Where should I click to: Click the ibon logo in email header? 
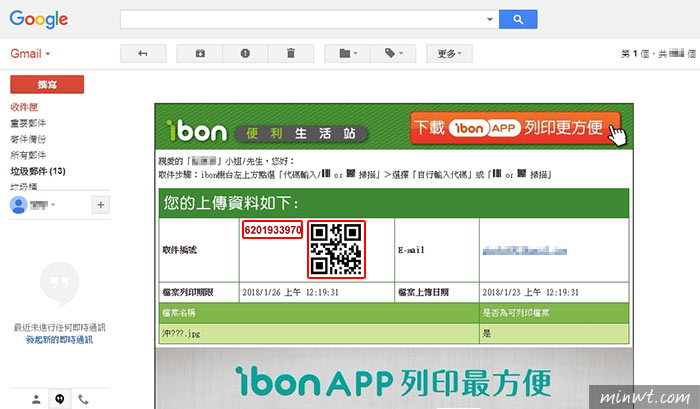click(196, 131)
